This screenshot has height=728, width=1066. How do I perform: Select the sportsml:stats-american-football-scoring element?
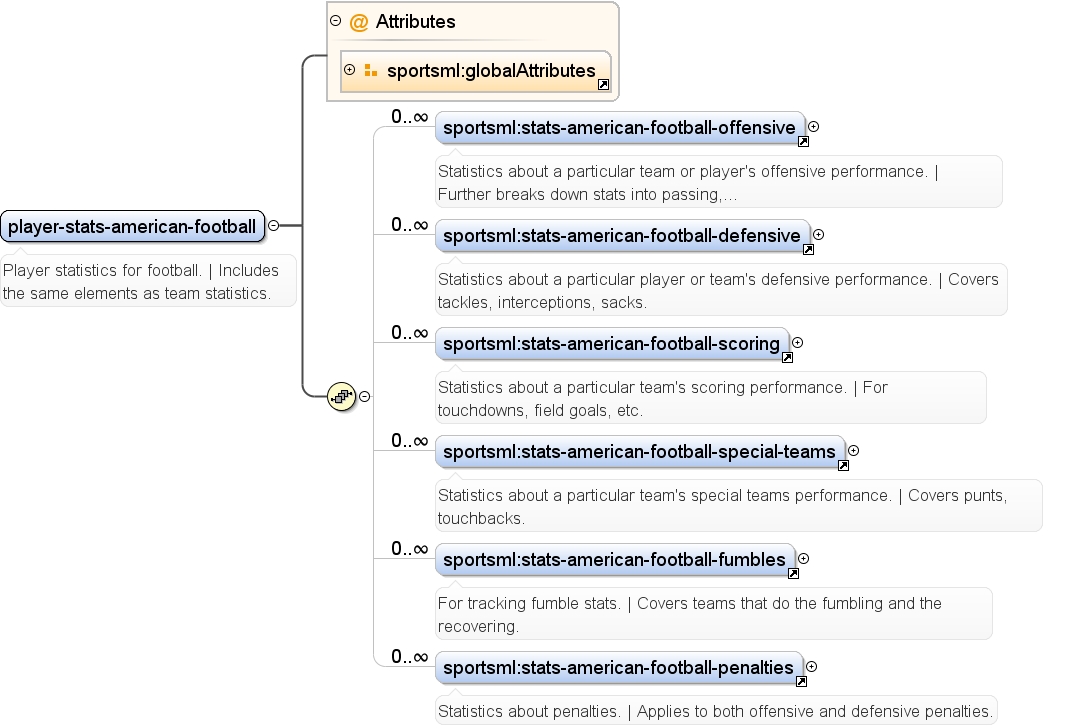(x=612, y=344)
